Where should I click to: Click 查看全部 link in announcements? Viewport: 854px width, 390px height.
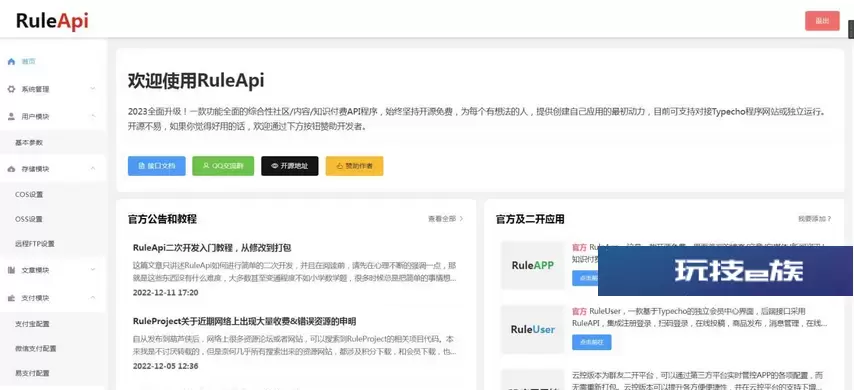tap(446, 219)
